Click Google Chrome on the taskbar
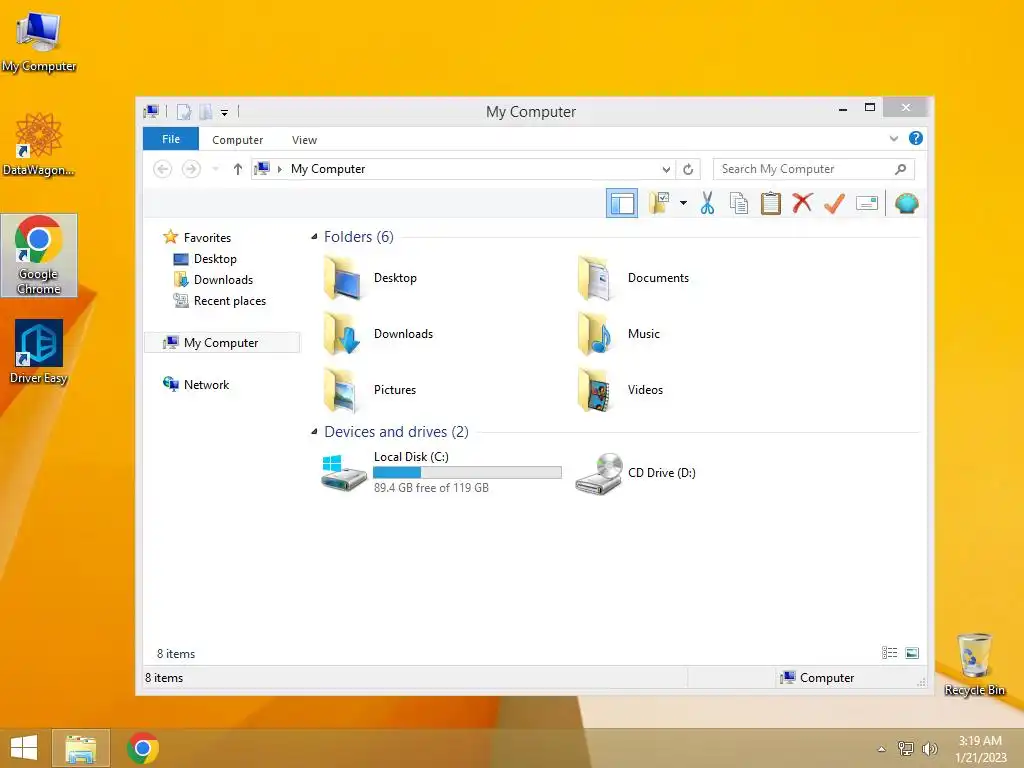The width and height of the screenshot is (1024, 768). tap(142, 748)
